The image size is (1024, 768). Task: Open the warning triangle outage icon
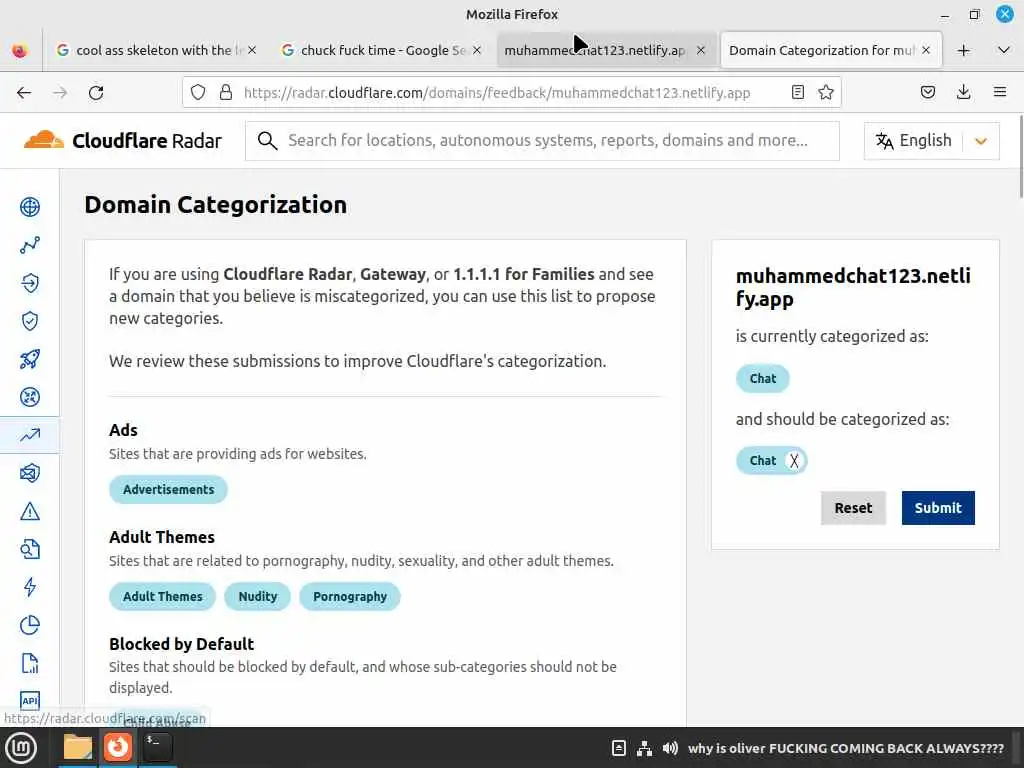[x=29, y=511]
